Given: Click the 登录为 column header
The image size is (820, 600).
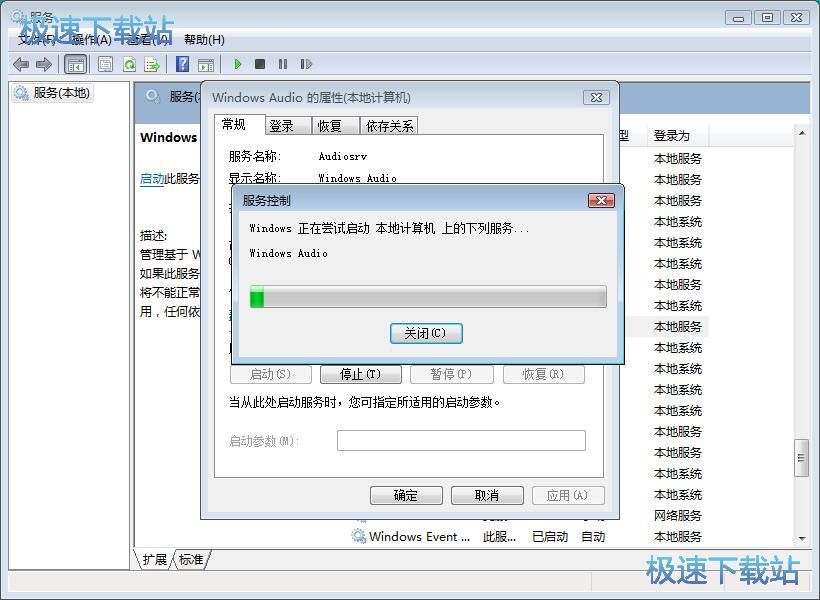Looking at the screenshot, I should [677, 136].
